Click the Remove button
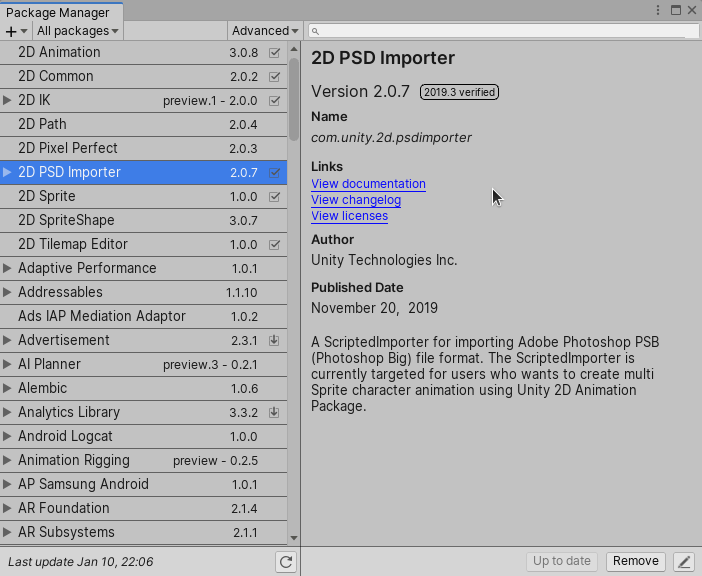The height and width of the screenshot is (576, 702). 635,561
